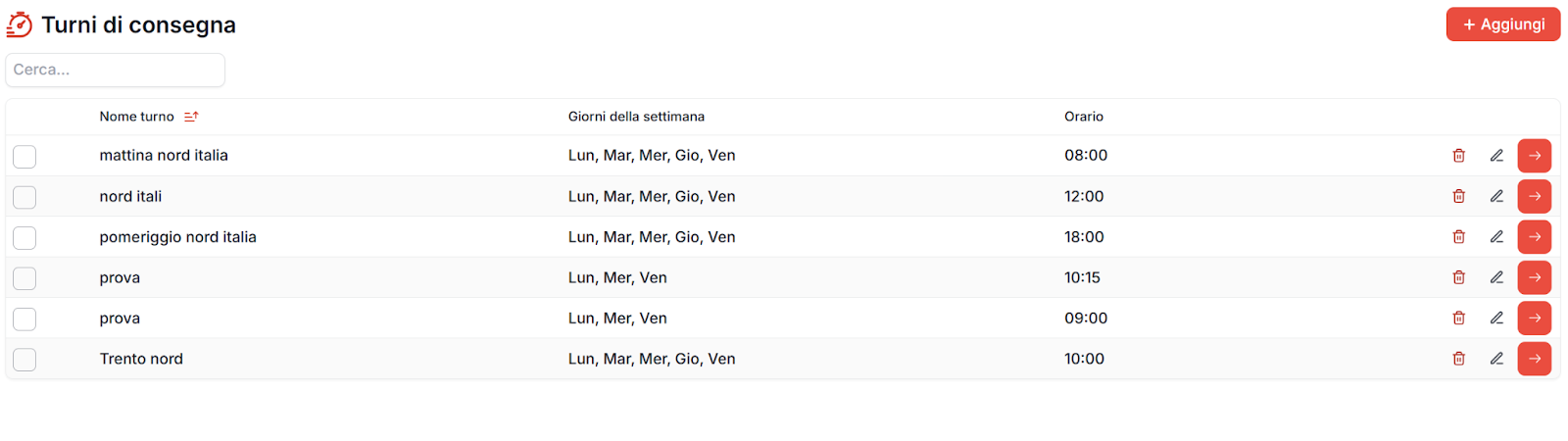The image size is (1568, 441).
Task: Tick the "pomeriggio nord italia" checkbox
Action: 24,238
